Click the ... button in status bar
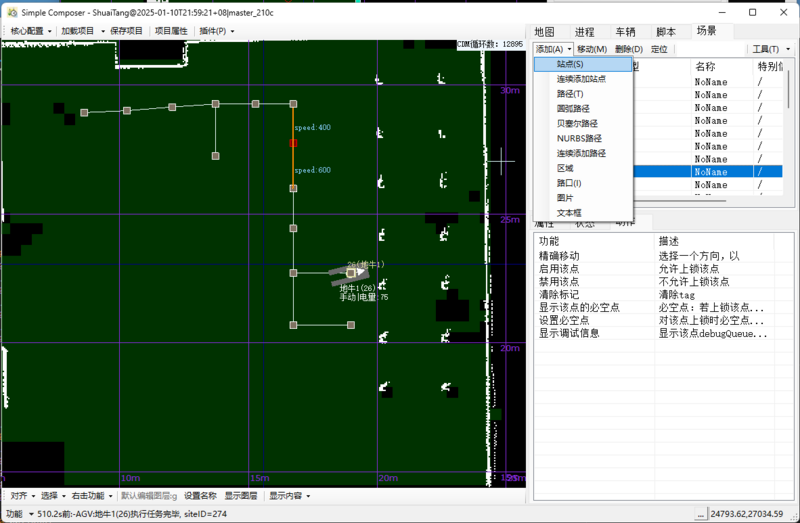Viewport: 800px width, 523px height. click(x=701, y=514)
